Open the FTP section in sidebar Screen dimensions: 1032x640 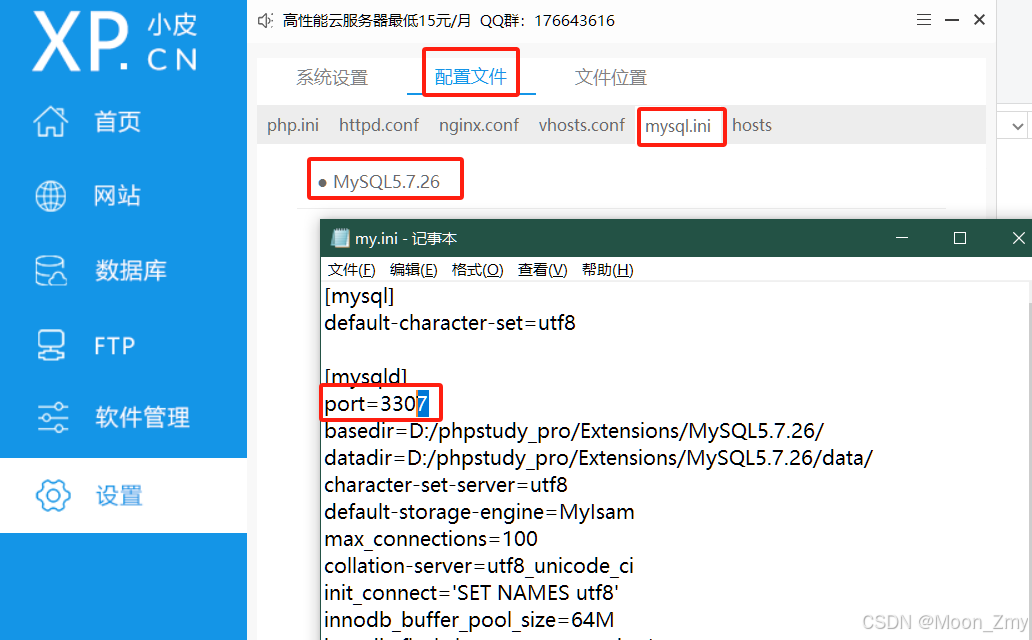[x=85, y=345]
